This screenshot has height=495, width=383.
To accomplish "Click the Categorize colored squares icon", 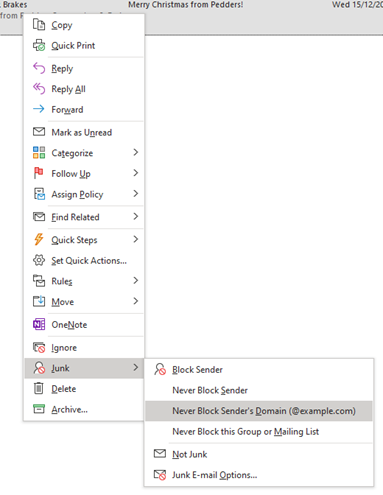I will (x=39, y=153).
